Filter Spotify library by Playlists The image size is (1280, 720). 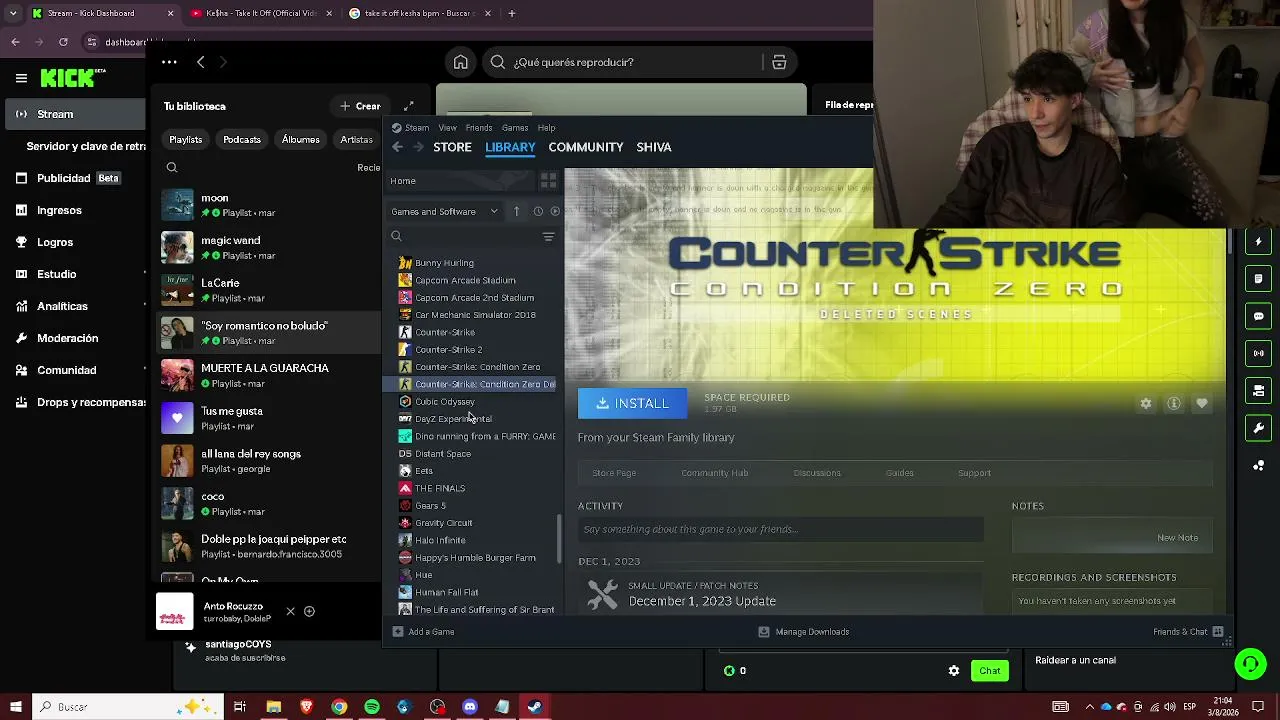[x=186, y=140]
